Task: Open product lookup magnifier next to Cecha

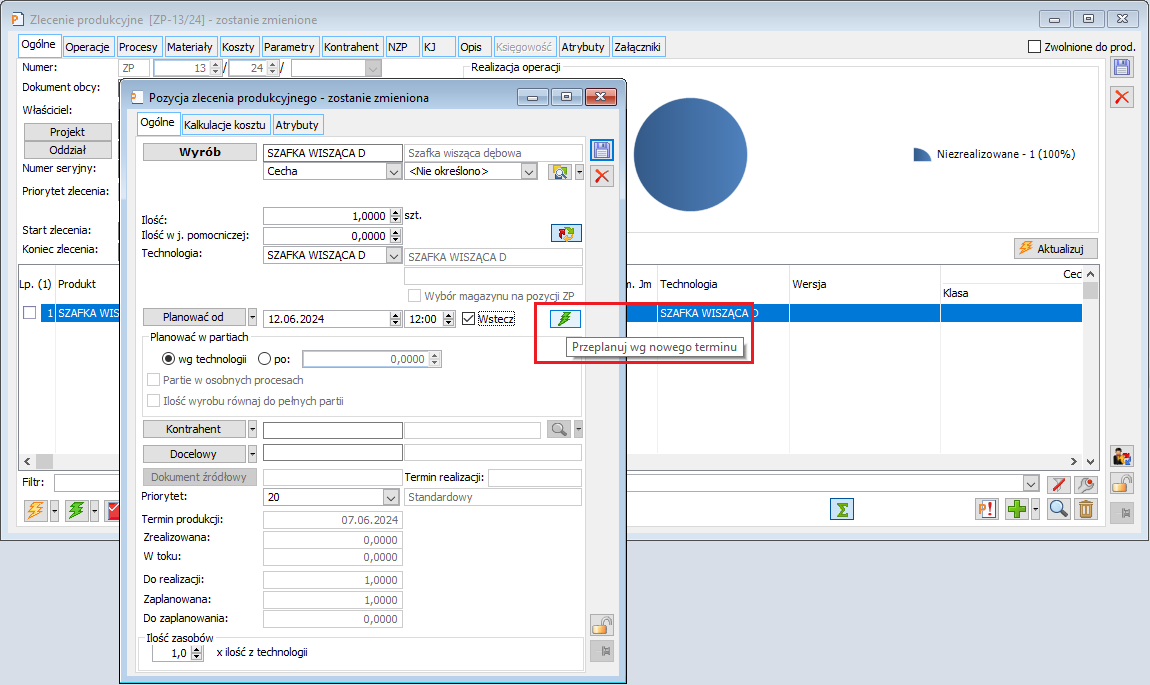Action: [x=560, y=172]
